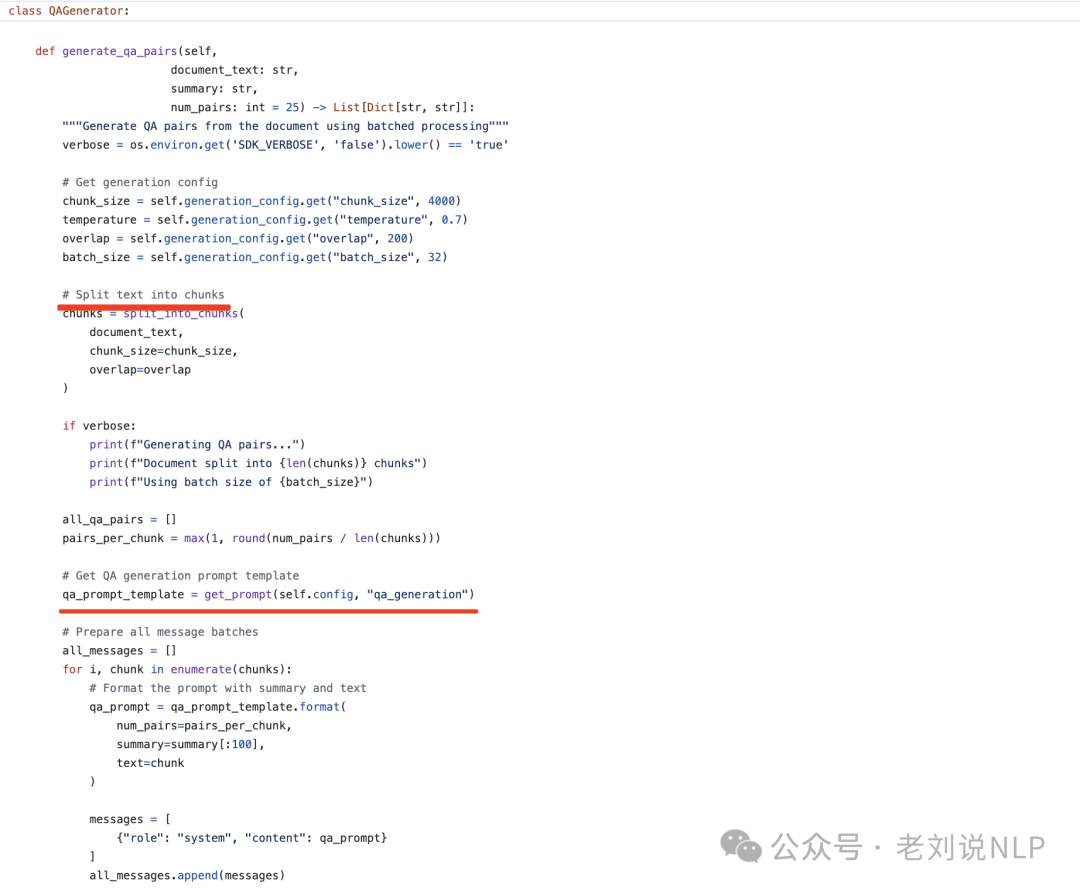Image resolution: width=1080 pixels, height=891 pixels.
Task: Click the comment '# Split text into chunks'
Action: pos(143,295)
